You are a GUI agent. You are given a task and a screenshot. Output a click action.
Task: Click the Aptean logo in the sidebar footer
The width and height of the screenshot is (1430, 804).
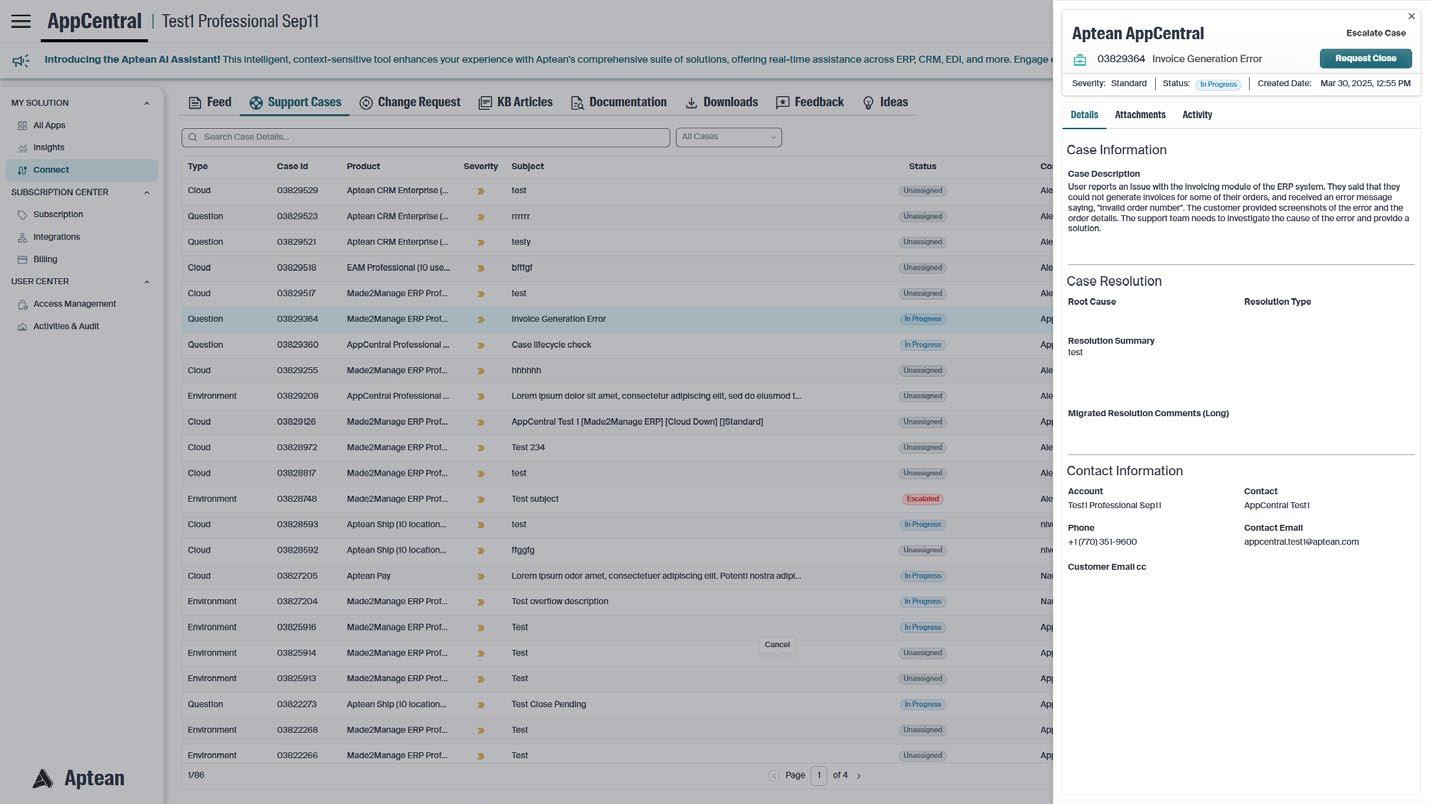point(78,778)
